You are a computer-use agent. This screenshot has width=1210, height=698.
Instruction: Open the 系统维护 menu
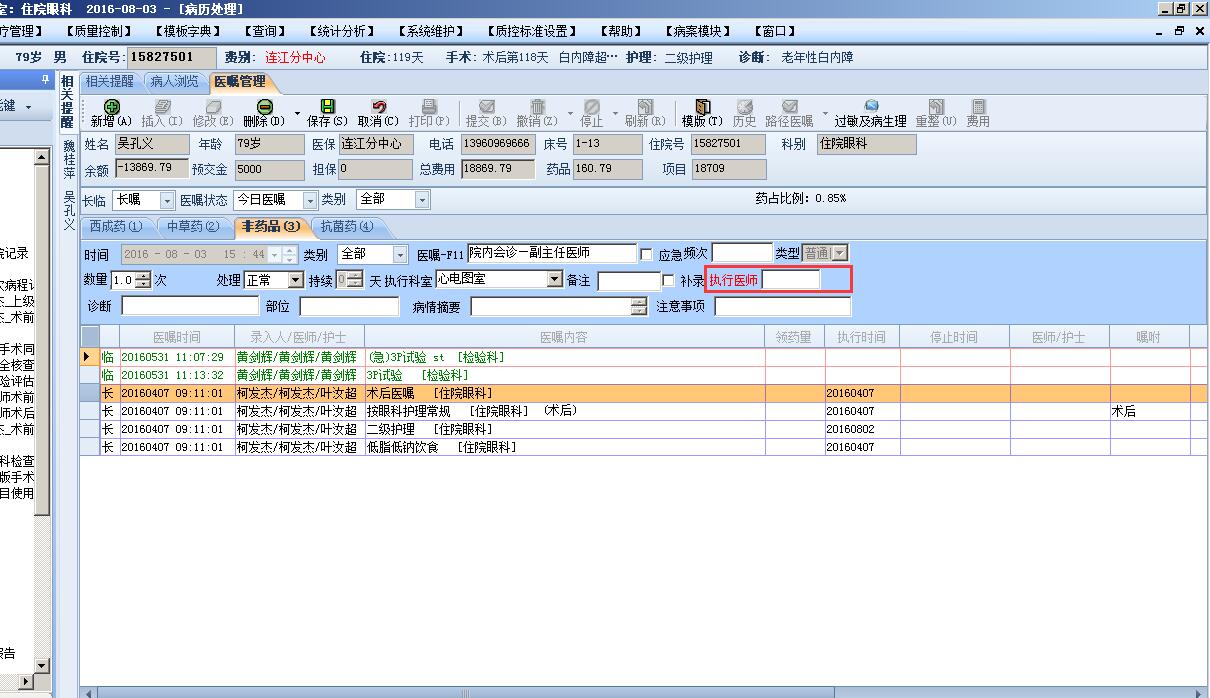click(433, 31)
